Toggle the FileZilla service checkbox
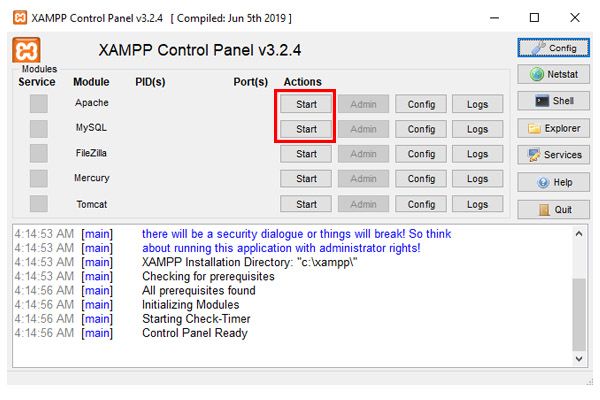Viewport: 600px width, 400px height. (x=39, y=153)
